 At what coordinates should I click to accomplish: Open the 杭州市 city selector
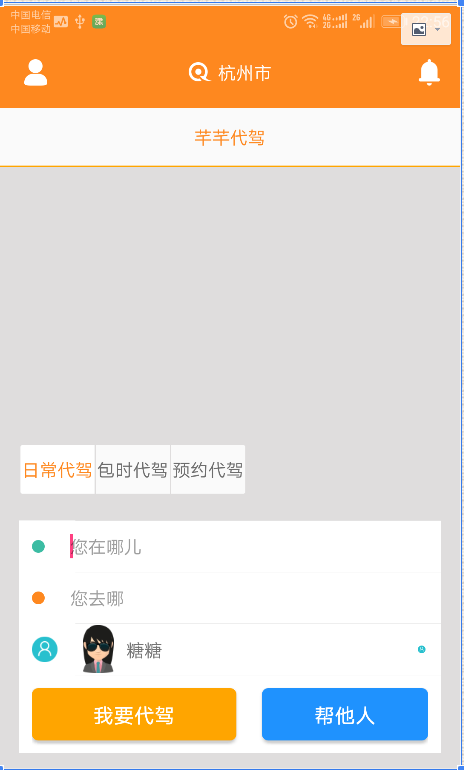pos(244,73)
